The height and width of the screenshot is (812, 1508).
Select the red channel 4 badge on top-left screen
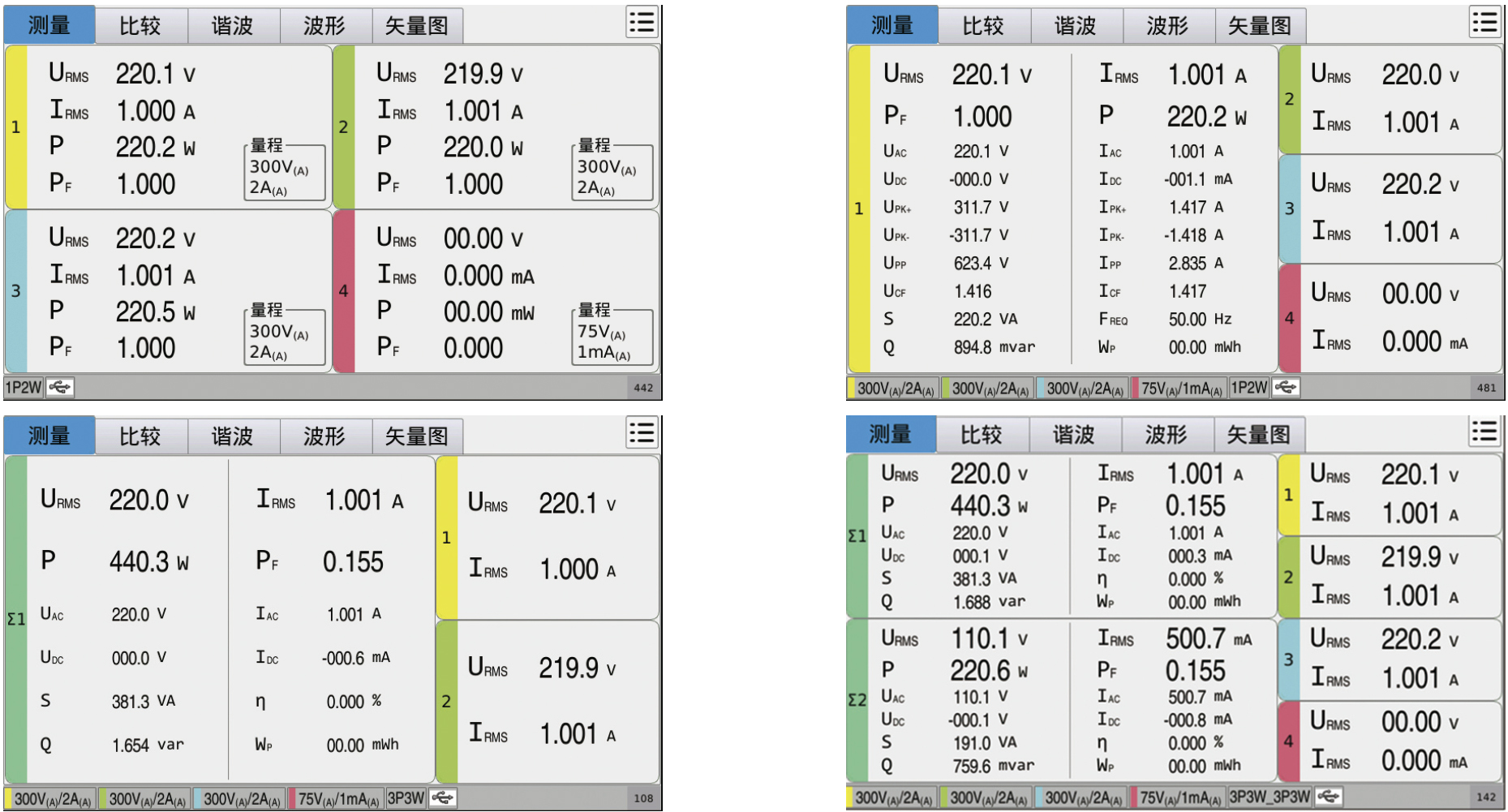pos(344,290)
